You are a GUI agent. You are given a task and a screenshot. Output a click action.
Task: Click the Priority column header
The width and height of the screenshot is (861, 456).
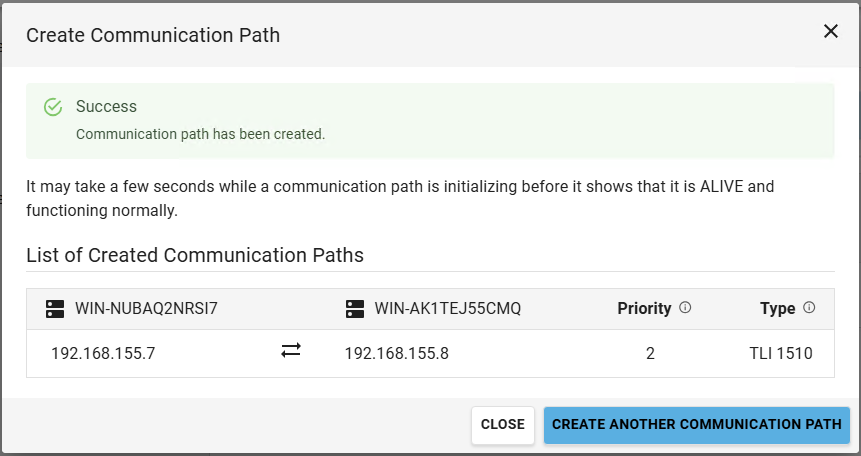tap(644, 308)
